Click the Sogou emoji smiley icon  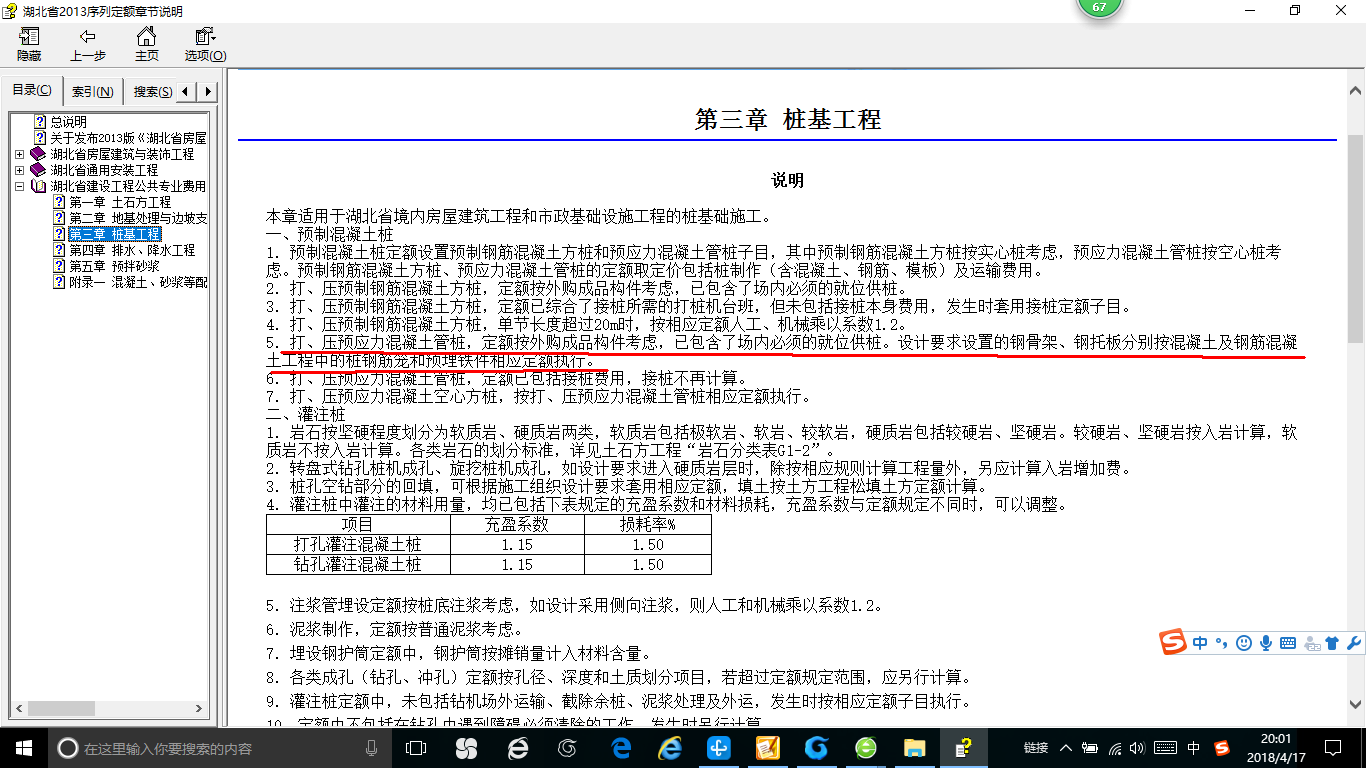point(1243,643)
